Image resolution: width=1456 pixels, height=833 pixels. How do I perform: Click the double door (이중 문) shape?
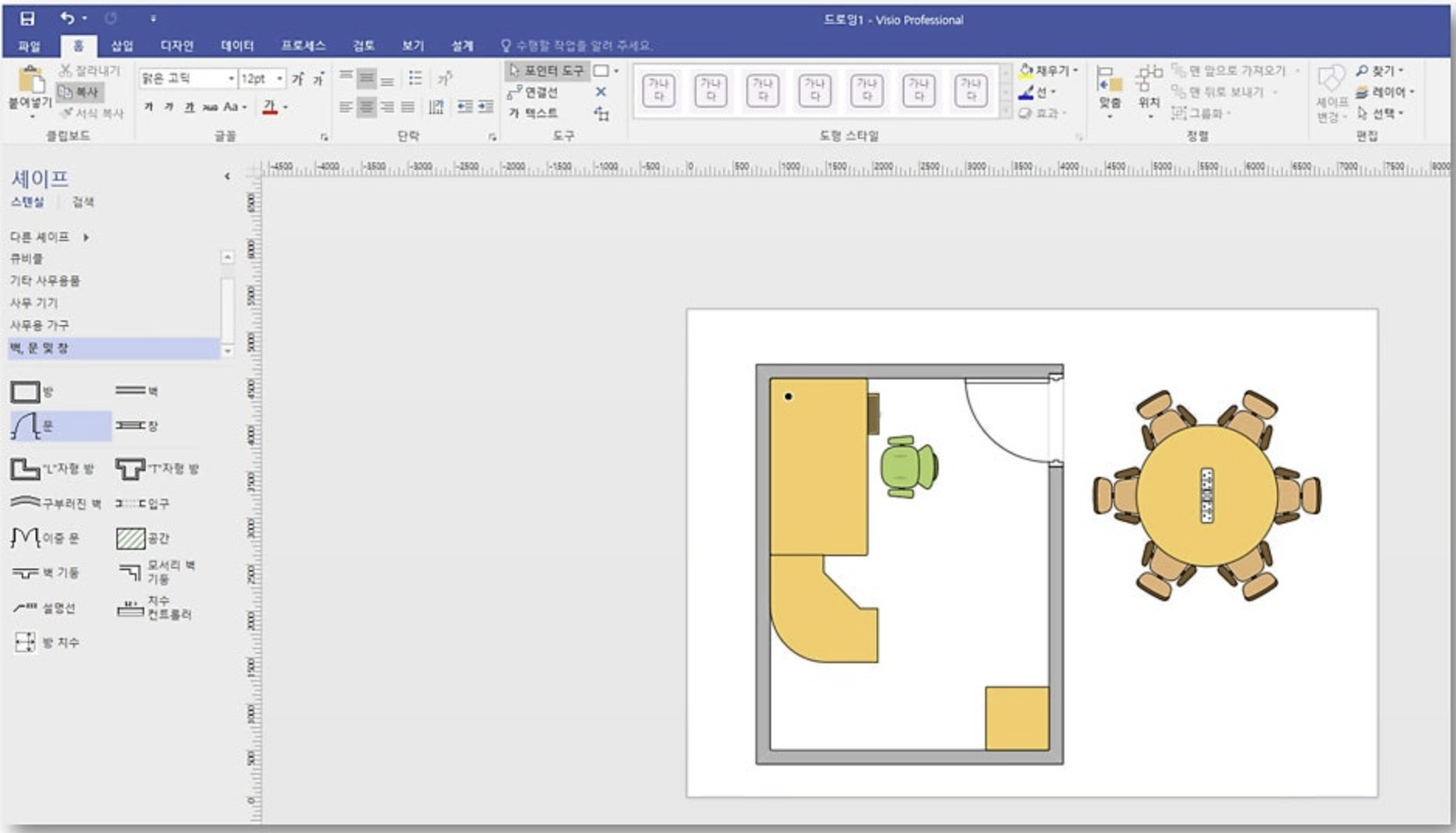tap(45, 537)
